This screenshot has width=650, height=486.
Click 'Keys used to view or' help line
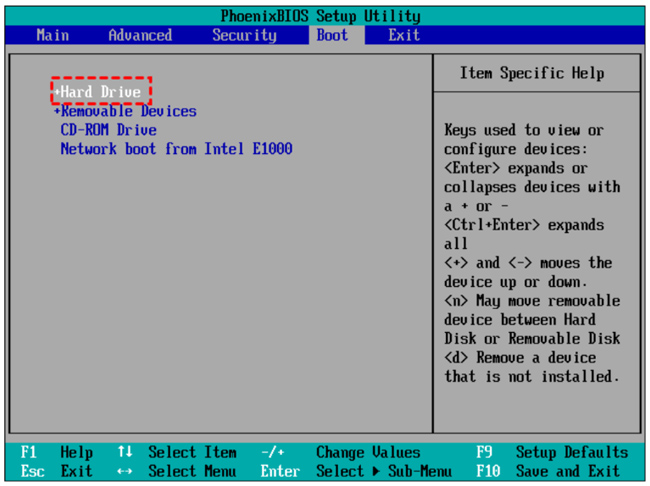(524, 130)
